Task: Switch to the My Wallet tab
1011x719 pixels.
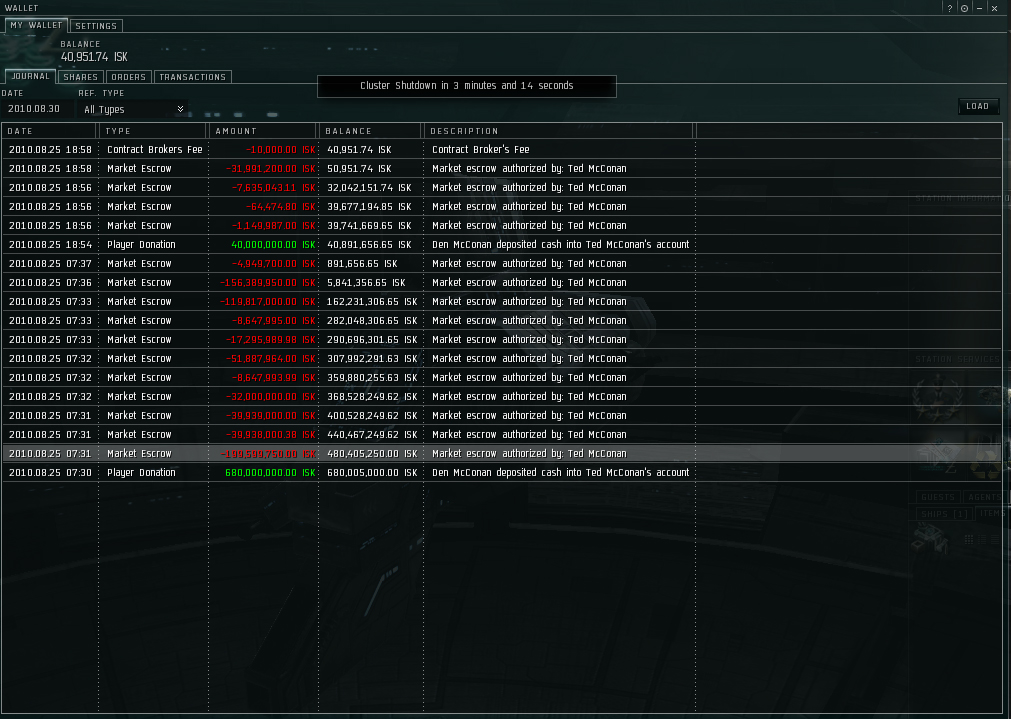Action: click(36, 25)
